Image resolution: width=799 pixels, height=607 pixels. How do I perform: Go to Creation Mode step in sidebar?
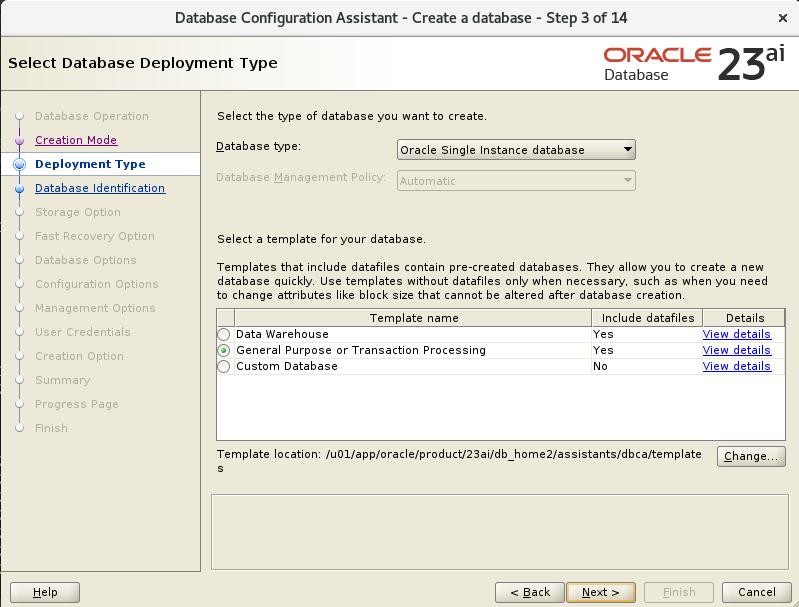click(76, 140)
